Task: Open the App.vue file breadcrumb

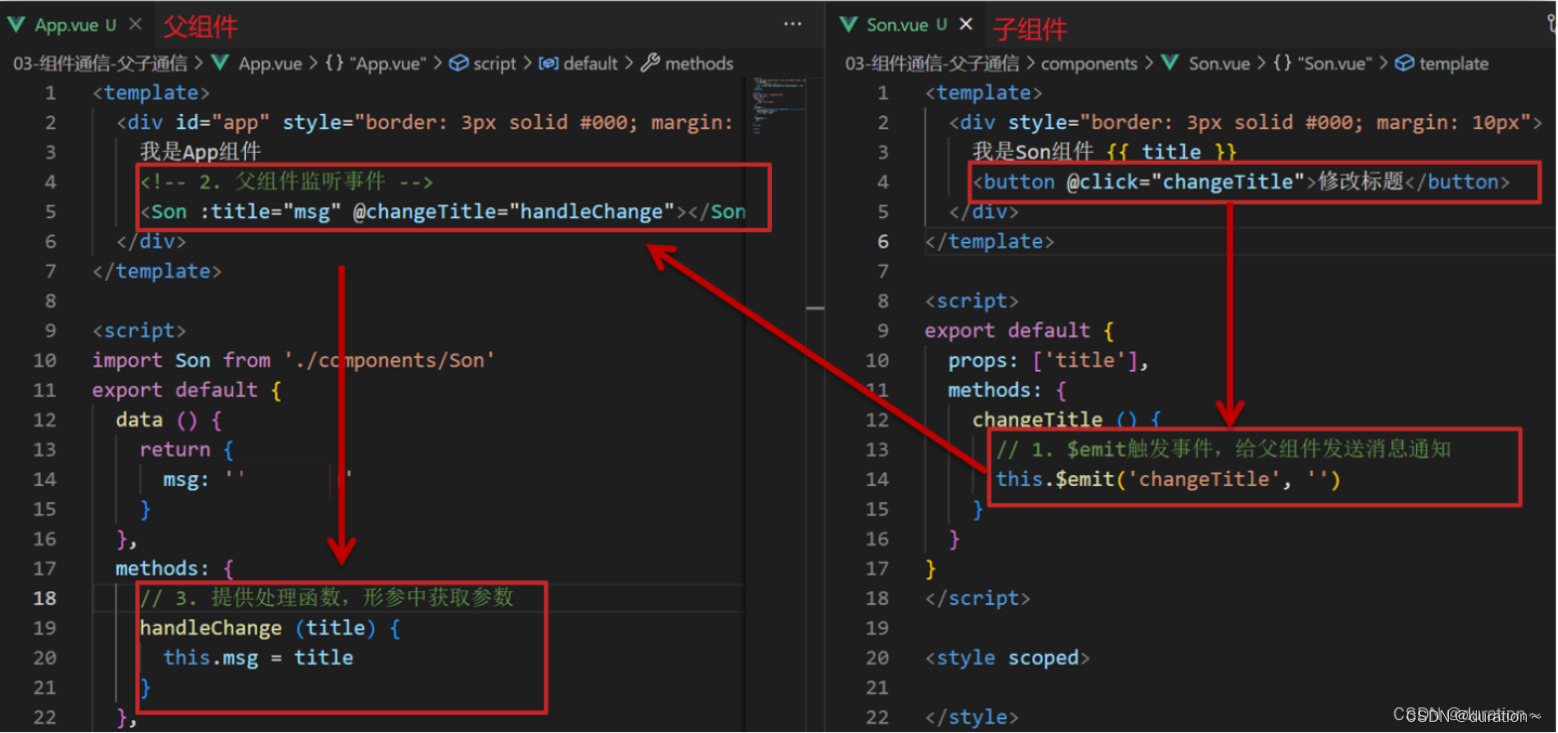Action: 258,63
